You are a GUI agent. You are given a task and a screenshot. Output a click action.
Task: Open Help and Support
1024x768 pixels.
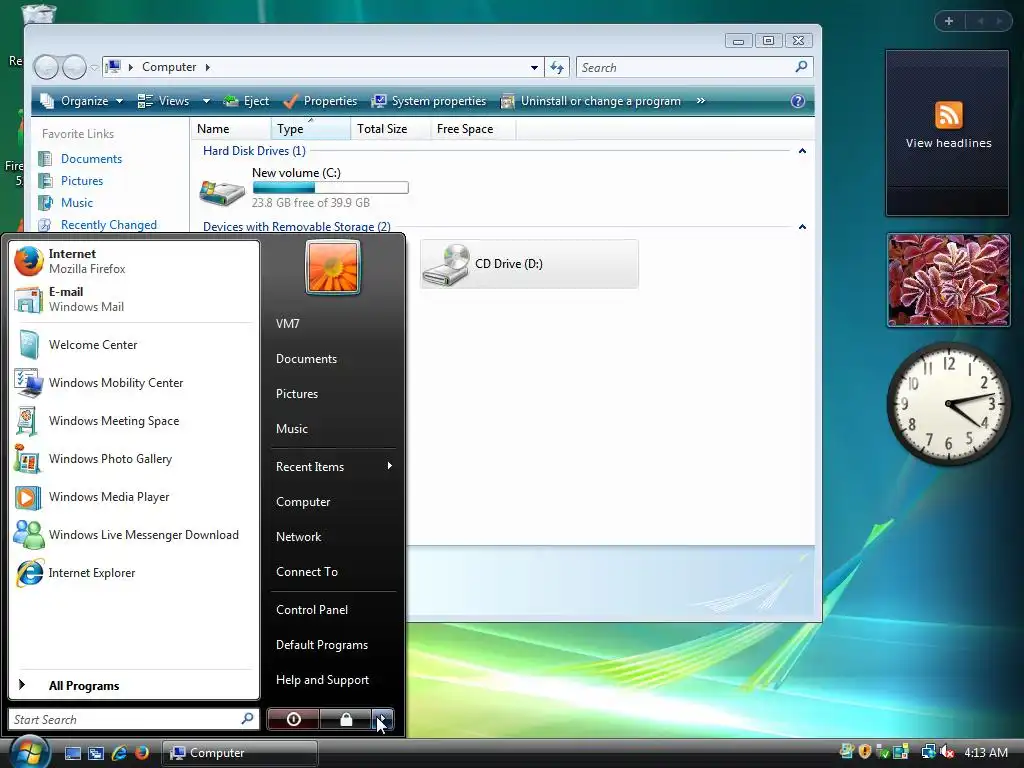333,680
